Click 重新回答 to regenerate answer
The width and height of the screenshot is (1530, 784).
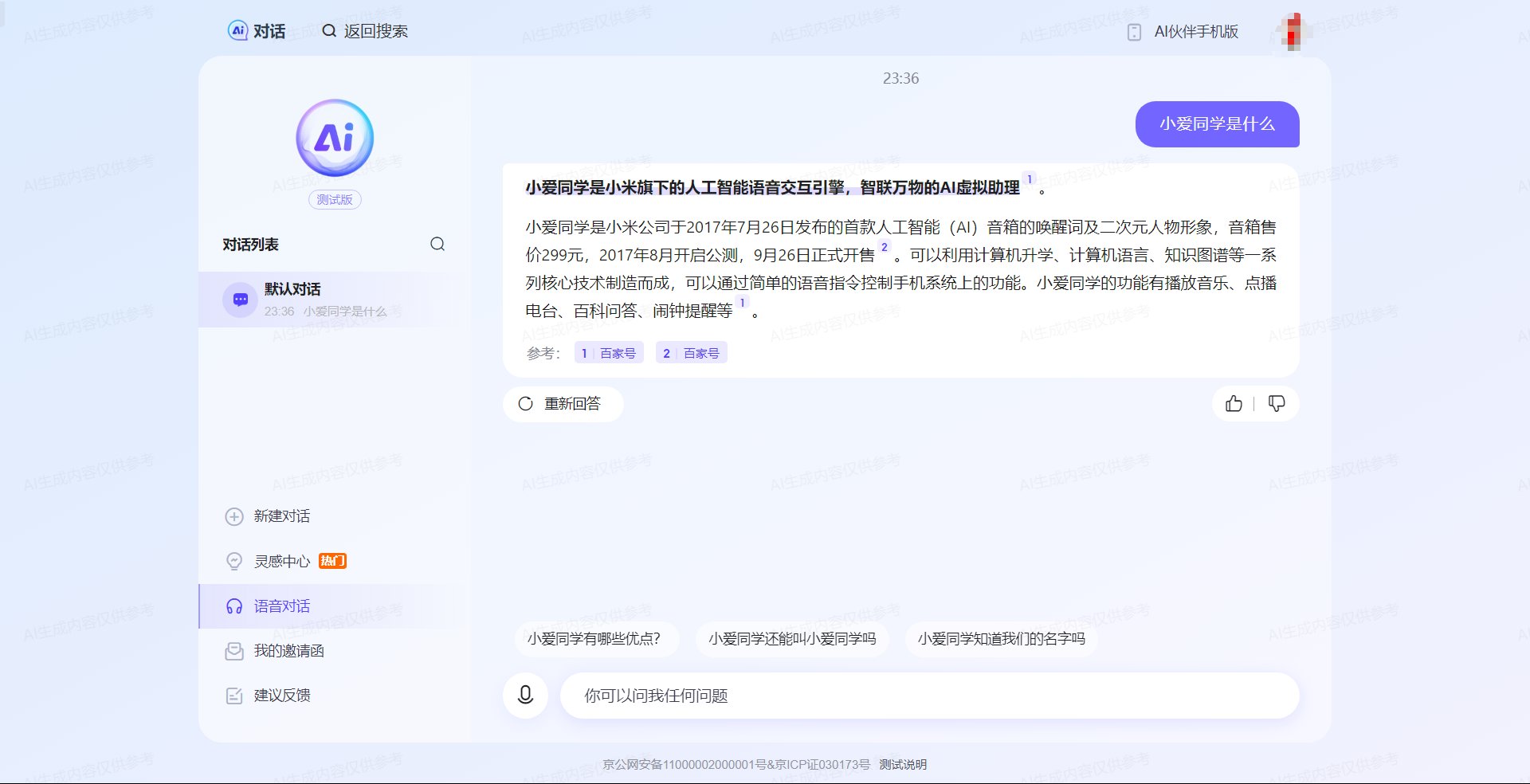[563, 404]
